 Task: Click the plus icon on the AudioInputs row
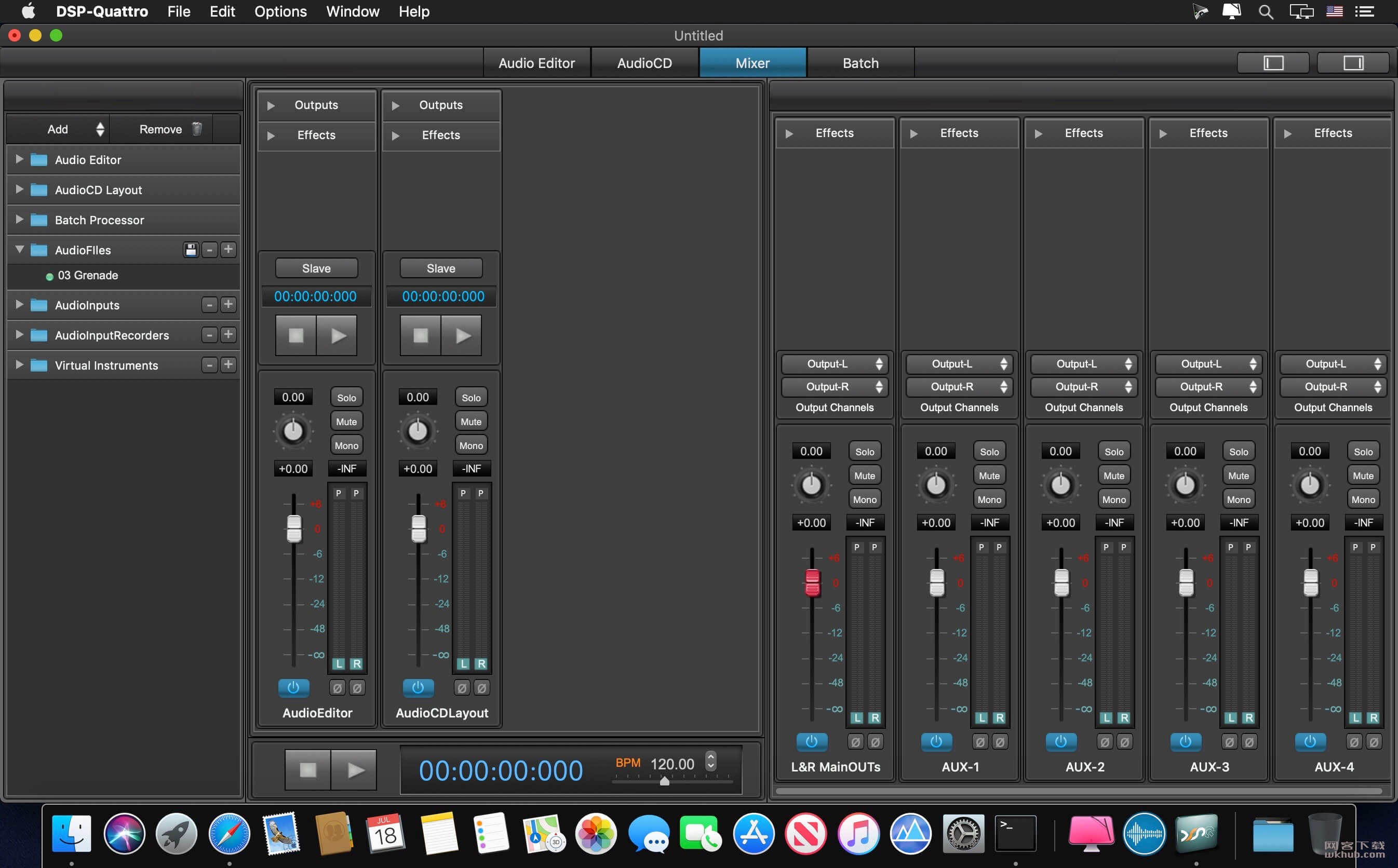(228, 305)
